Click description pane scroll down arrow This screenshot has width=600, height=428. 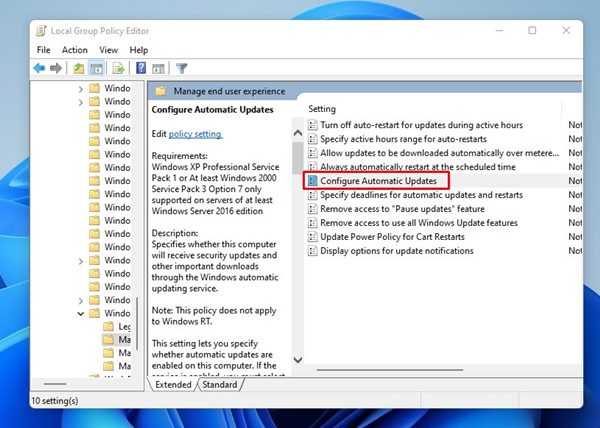point(298,360)
